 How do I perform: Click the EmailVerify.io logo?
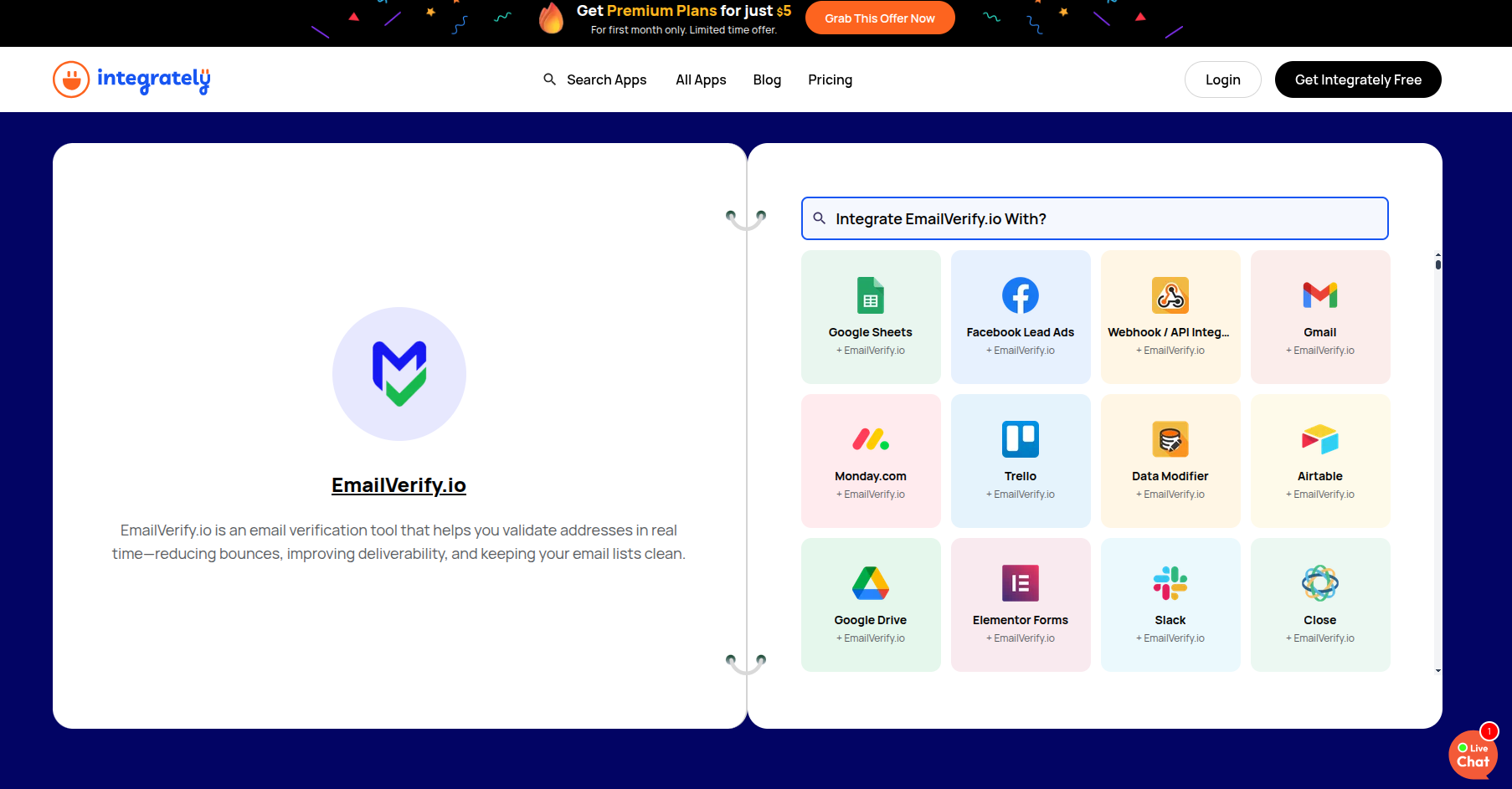399,374
